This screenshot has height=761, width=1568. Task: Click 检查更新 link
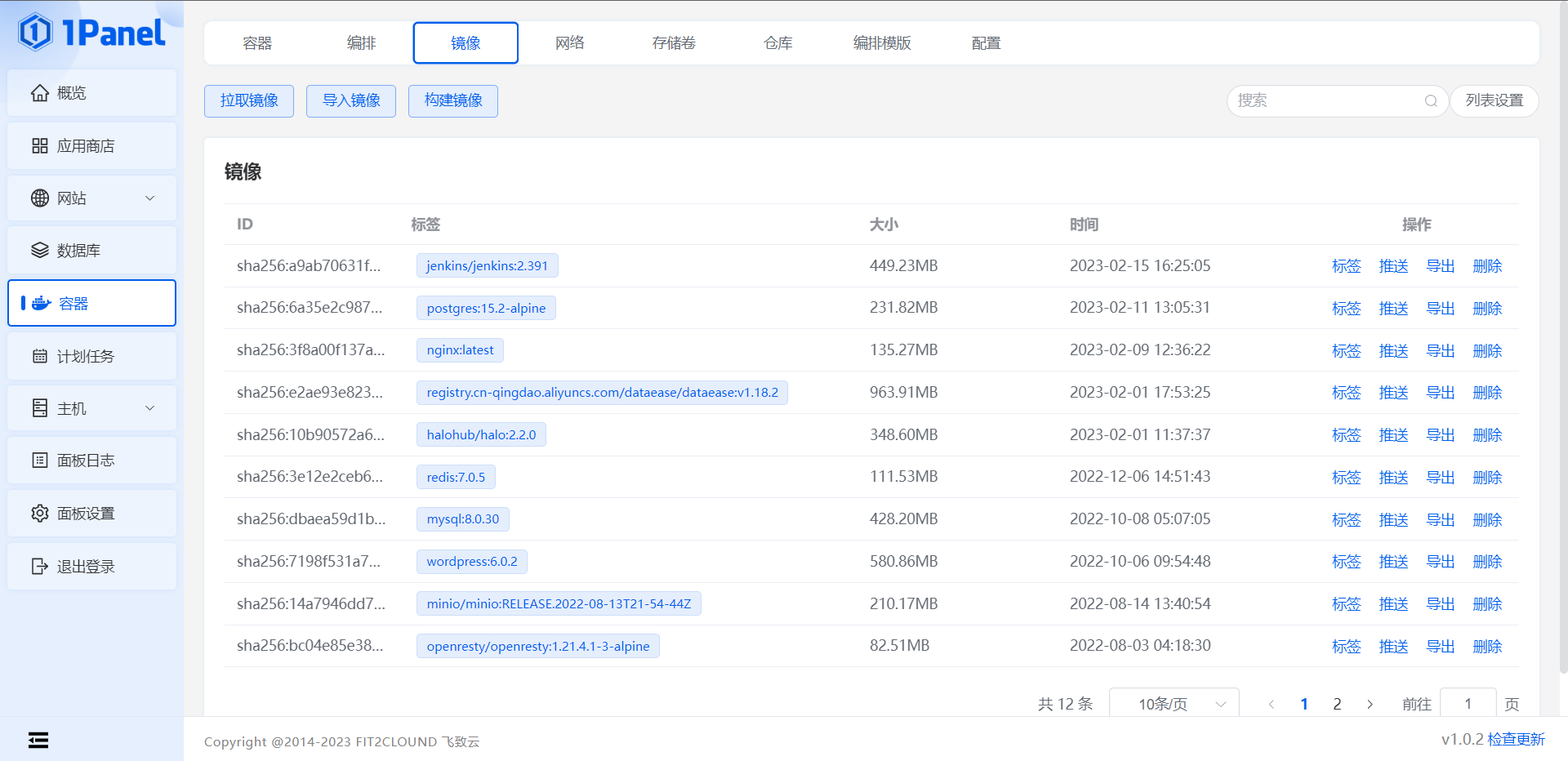[1517, 740]
